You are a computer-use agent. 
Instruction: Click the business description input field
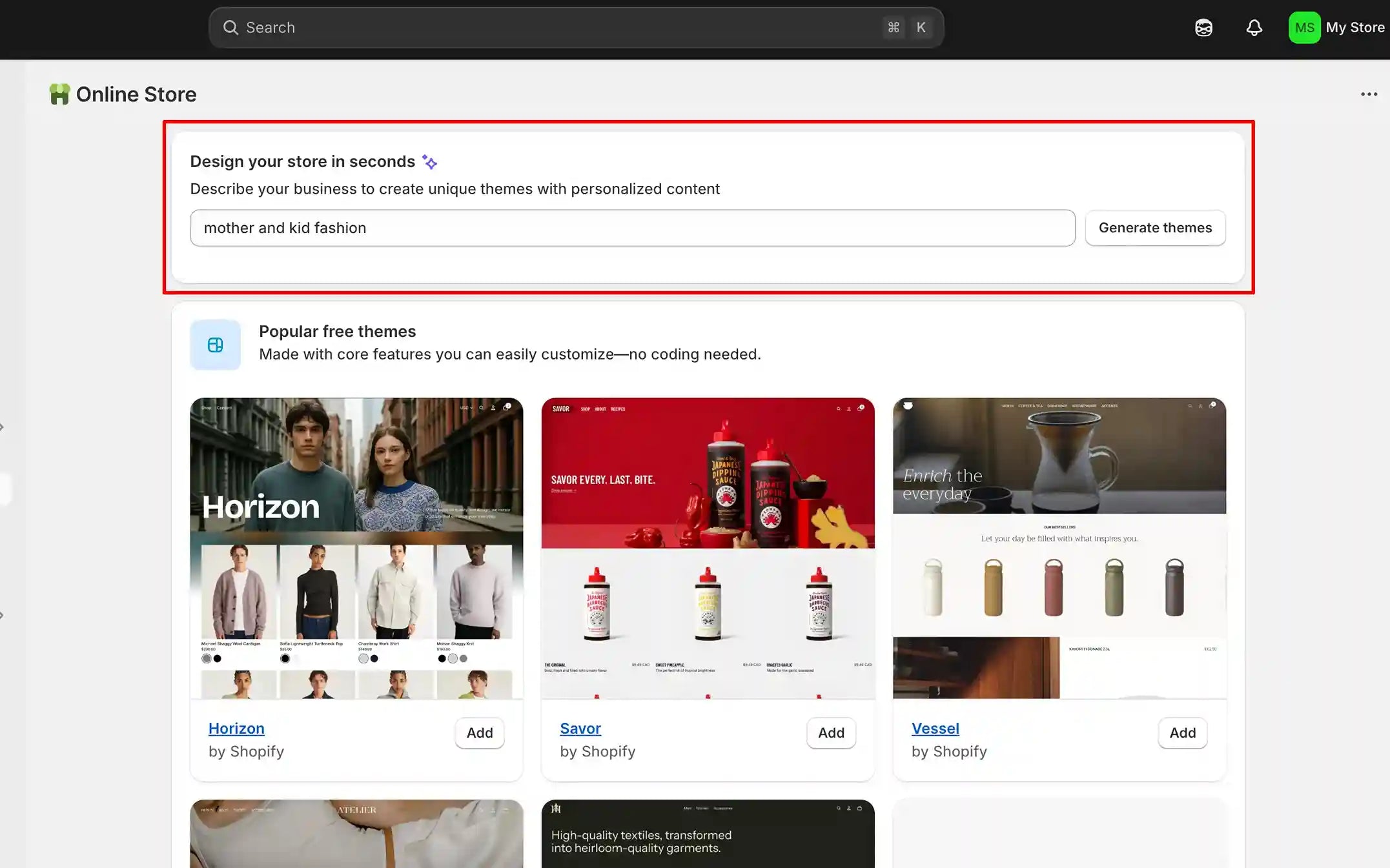(632, 228)
